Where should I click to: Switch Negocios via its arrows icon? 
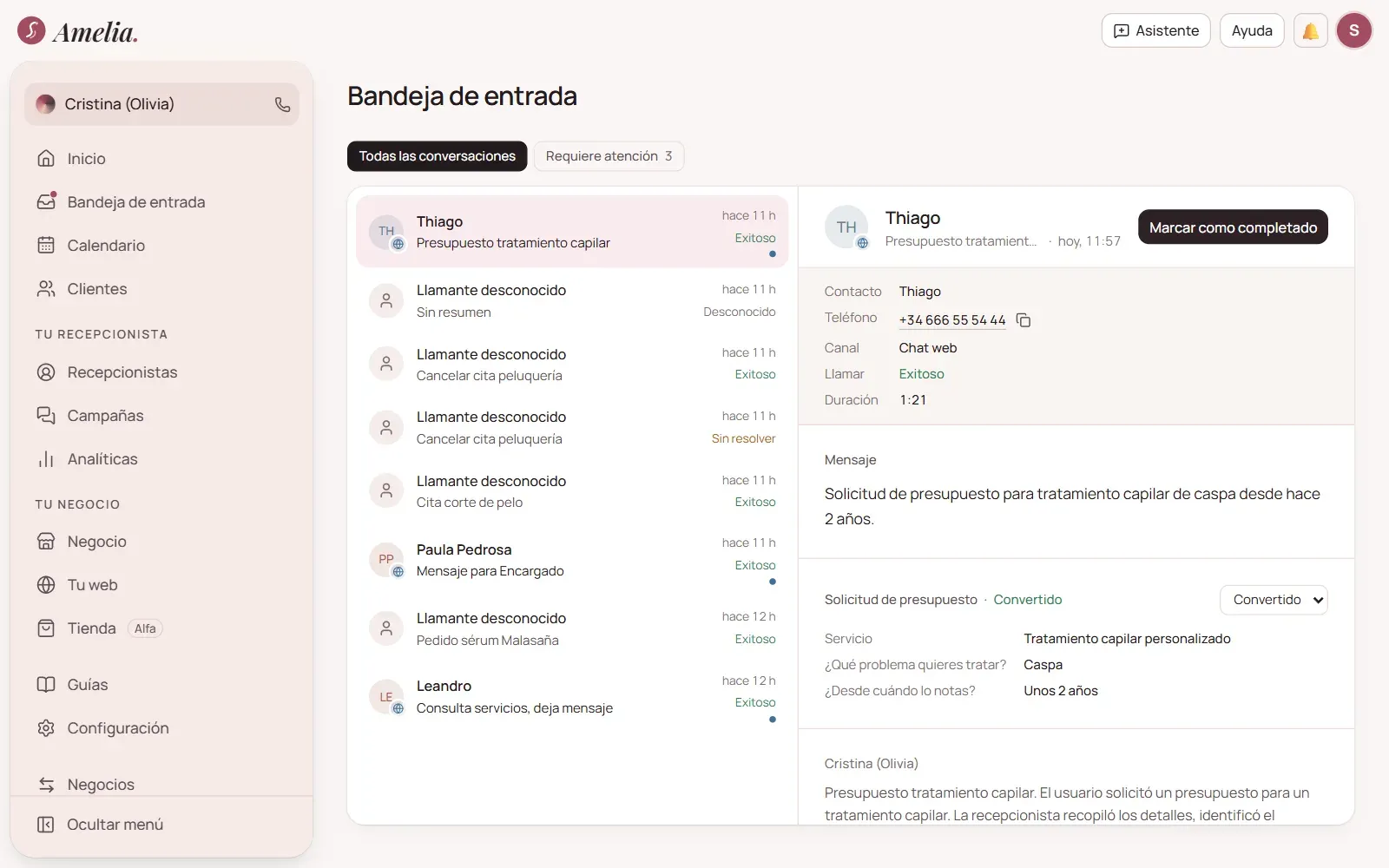(x=46, y=784)
